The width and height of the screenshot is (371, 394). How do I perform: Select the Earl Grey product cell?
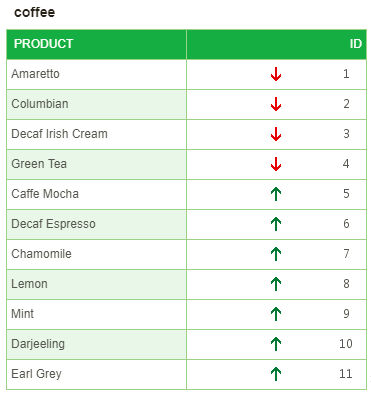96,374
